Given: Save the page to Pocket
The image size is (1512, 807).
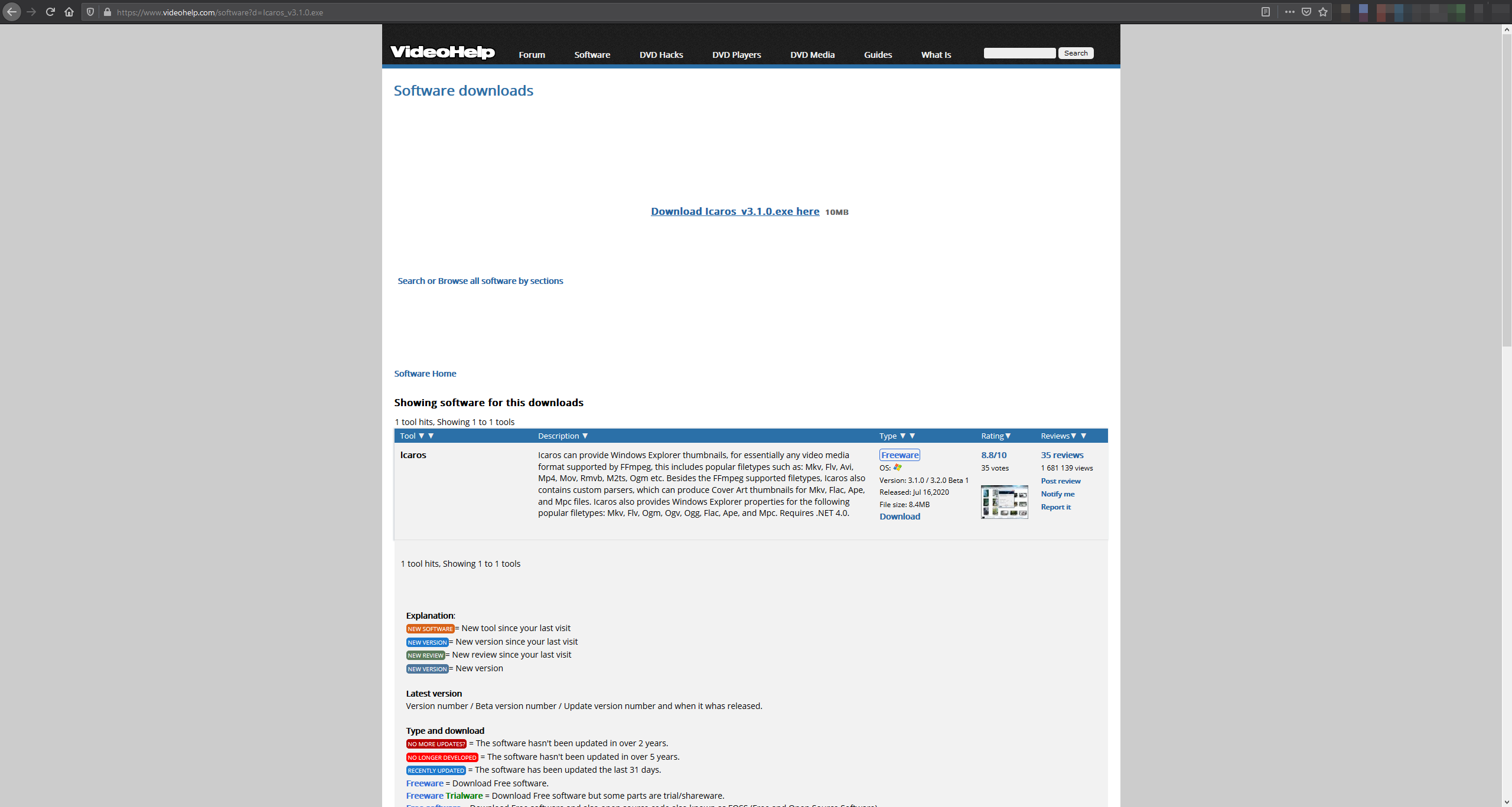Looking at the screenshot, I should click(1306, 12).
